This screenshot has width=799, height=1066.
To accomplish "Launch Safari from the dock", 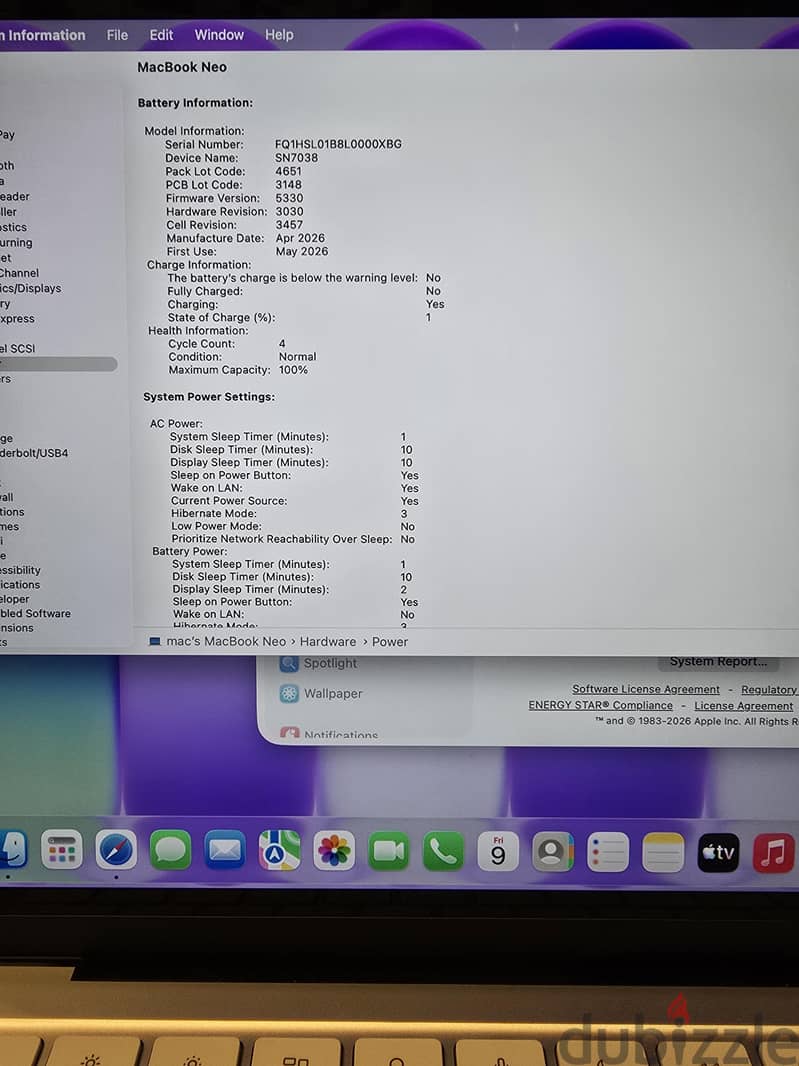I will [x=116, y=849].
